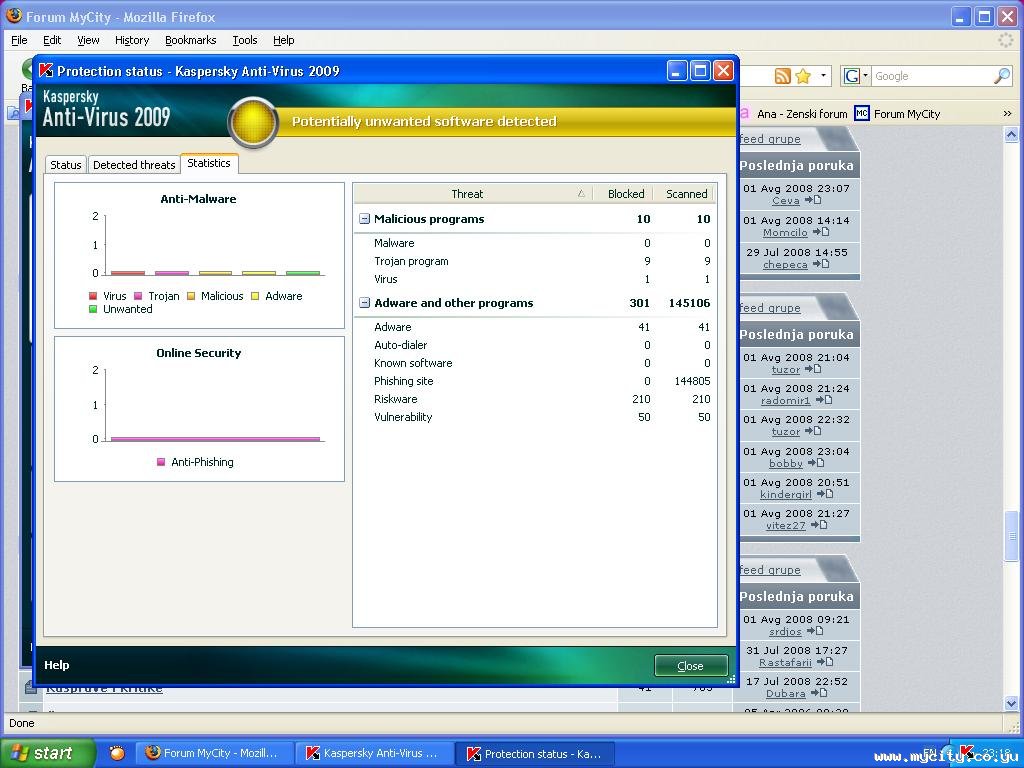Click the Help link in Kaspersky footer
1024x768 pixels.
pos(57,665)
